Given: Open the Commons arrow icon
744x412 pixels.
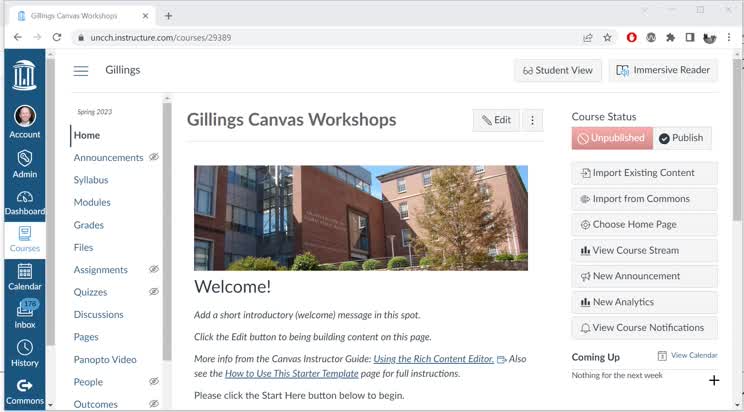Looking at the screenshot, I should pos(25,385).
